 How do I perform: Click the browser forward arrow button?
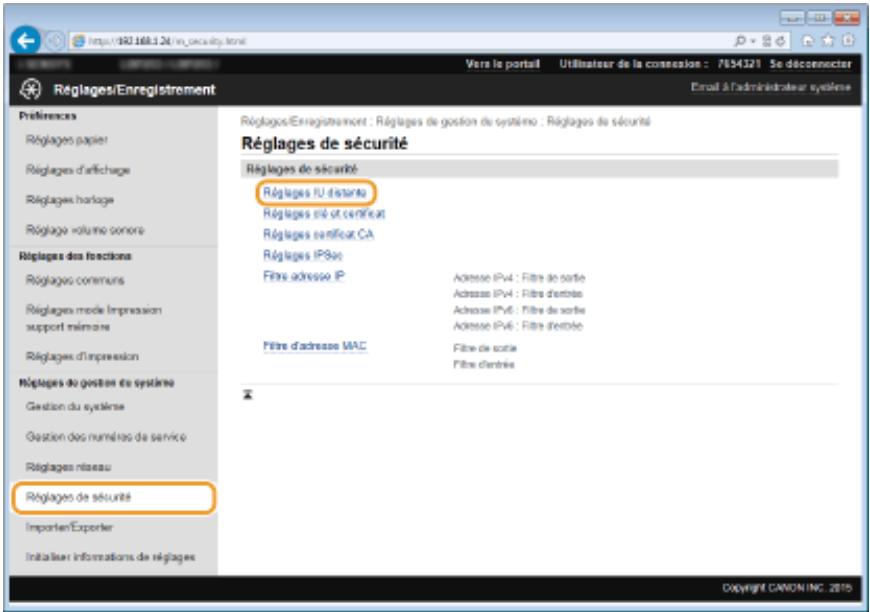tap(54, 41)
